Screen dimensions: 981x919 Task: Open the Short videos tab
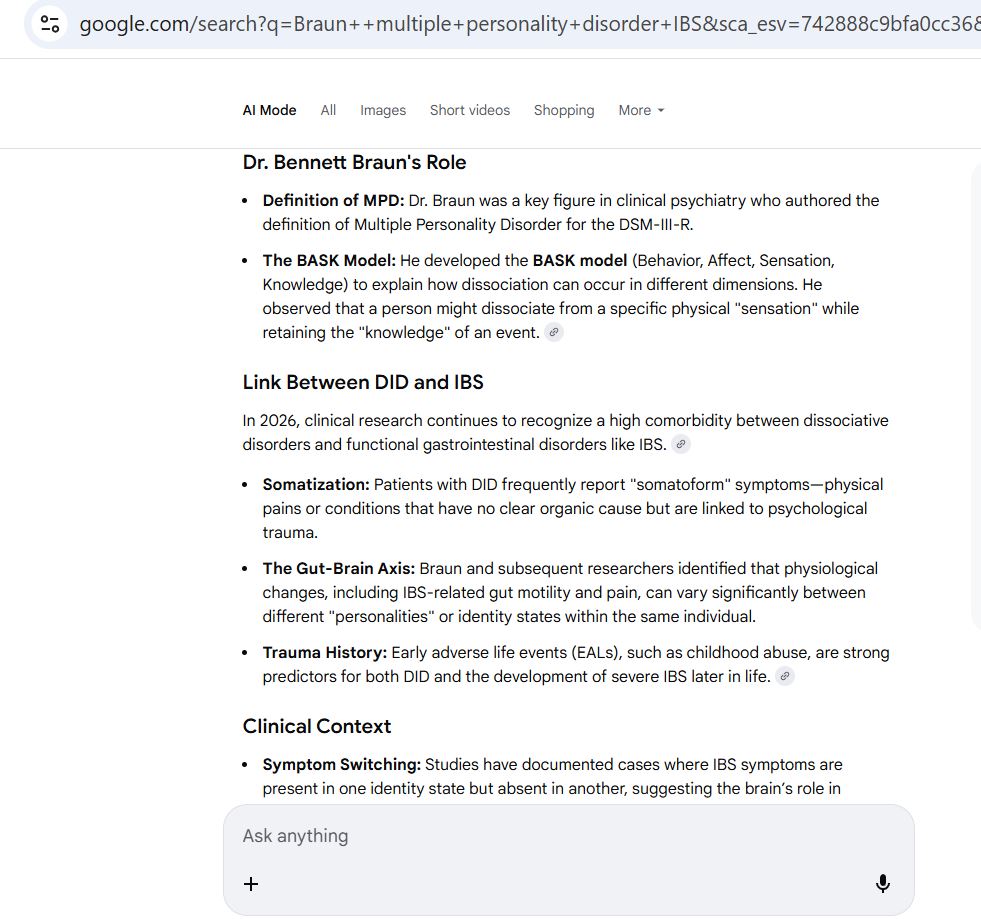[470, 110]
